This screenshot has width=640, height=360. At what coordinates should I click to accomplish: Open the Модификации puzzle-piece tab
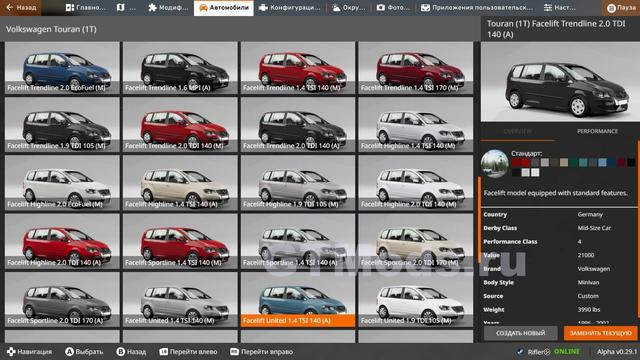click(x=168, y=7)
